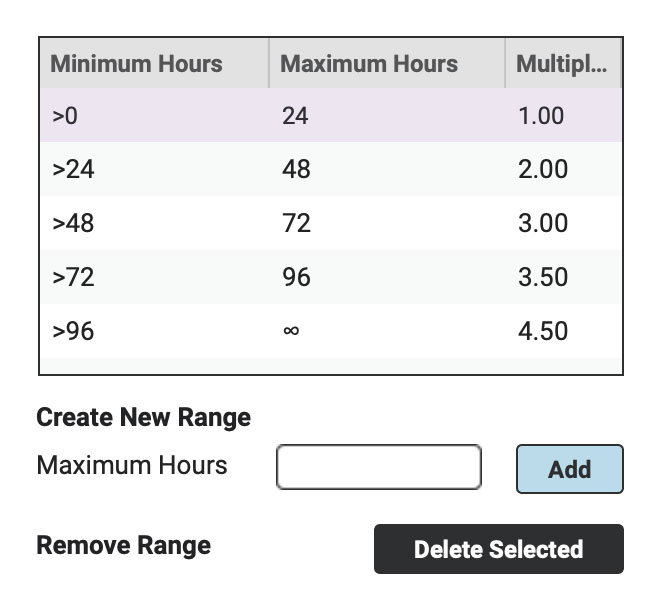
Task: Click the truncated Multipl... column header
Action: pyautogui.click(x=564, y=63)
